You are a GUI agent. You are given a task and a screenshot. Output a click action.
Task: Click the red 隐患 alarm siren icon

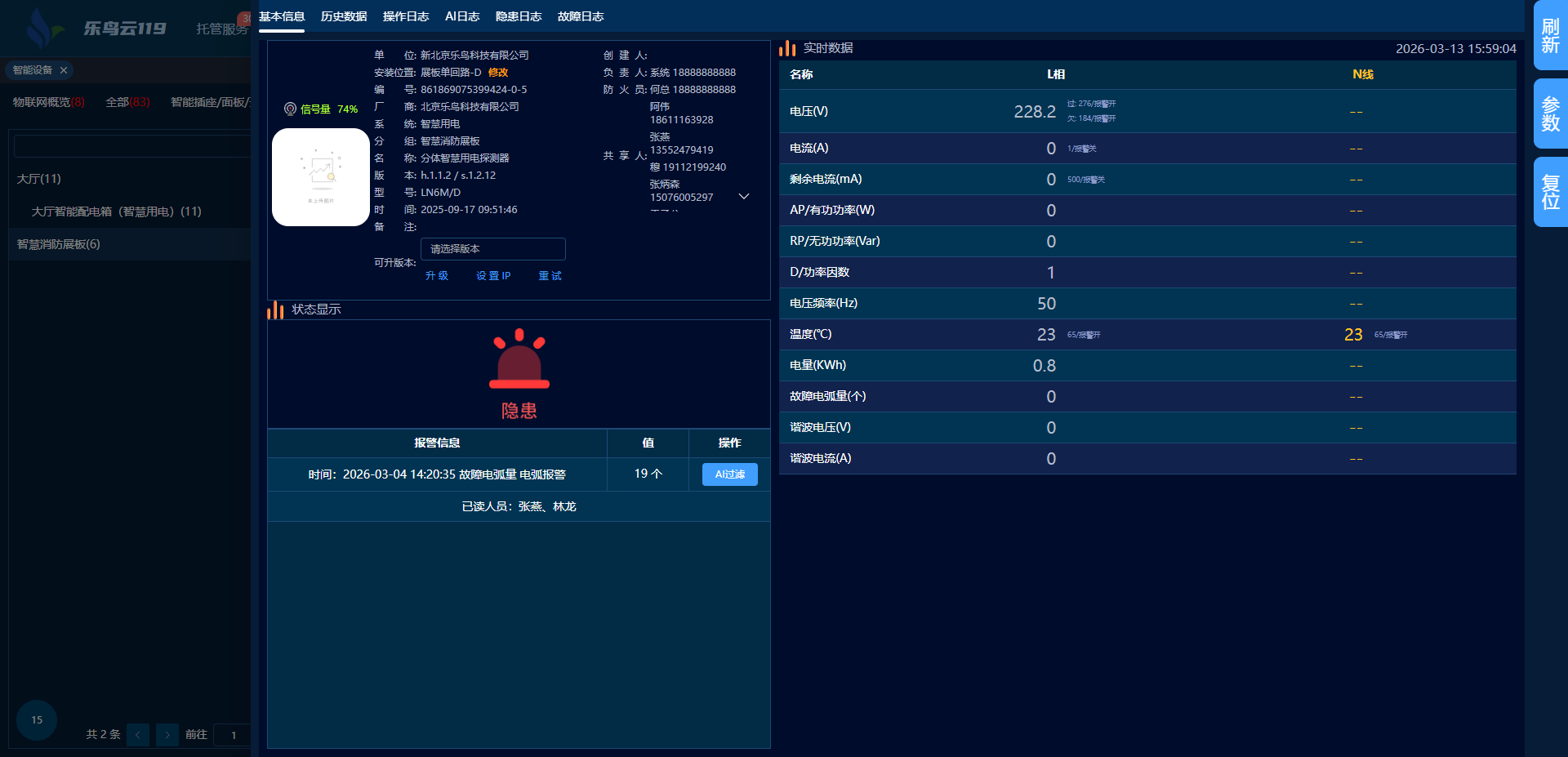click(x=519, y=359)
